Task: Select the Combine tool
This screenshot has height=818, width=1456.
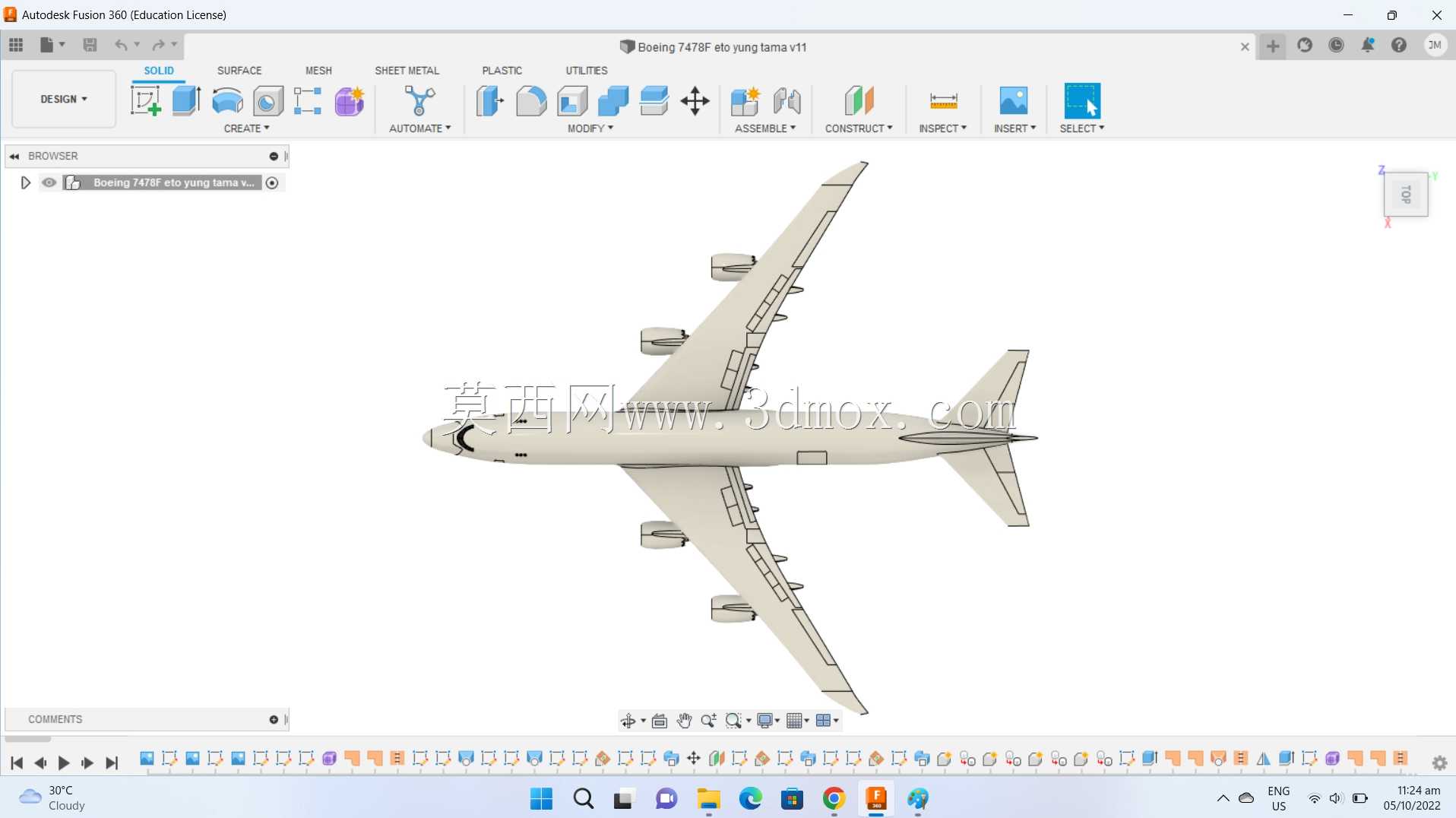Action: point(613,100)
